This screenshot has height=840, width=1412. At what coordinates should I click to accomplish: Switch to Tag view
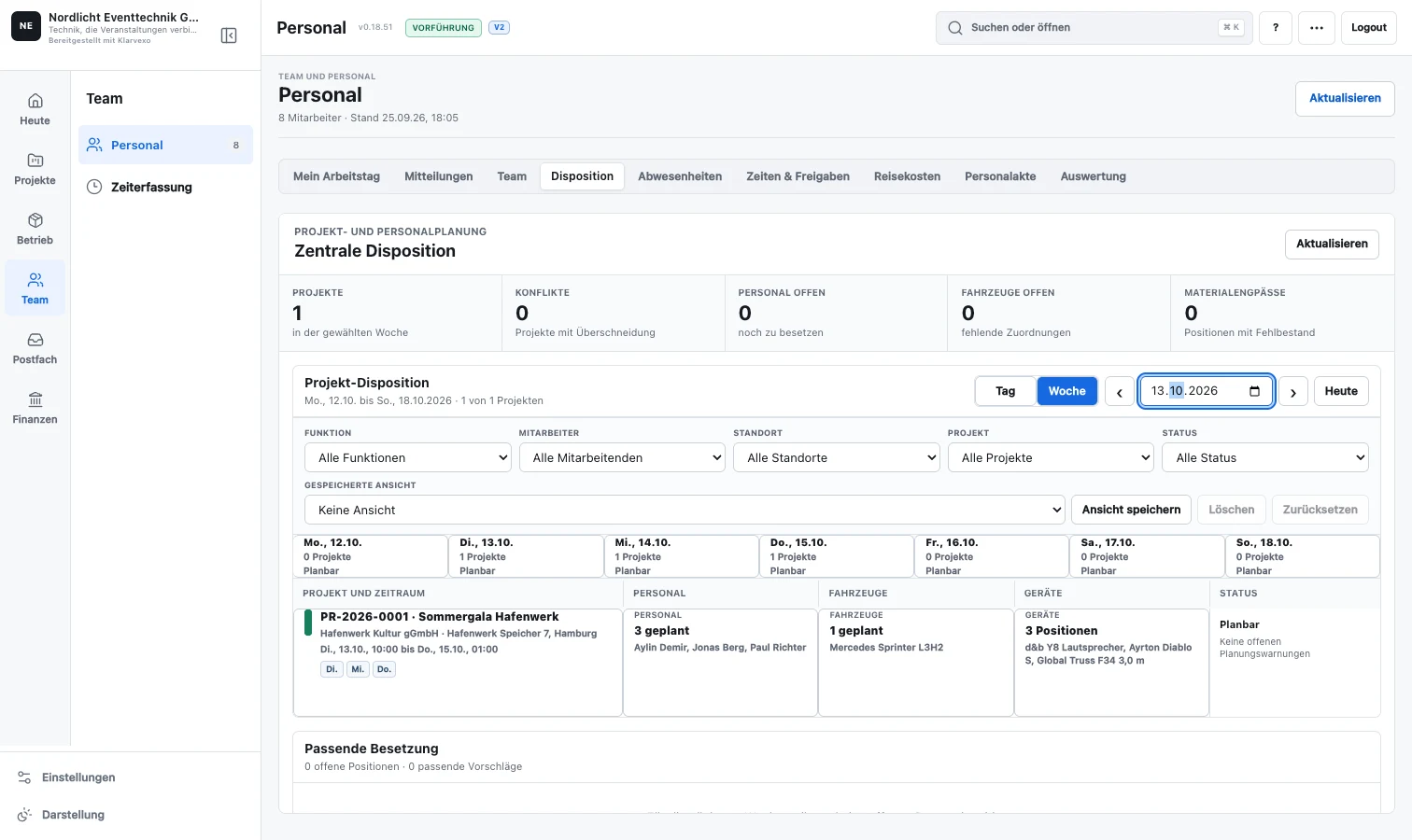coord(1006,391)
